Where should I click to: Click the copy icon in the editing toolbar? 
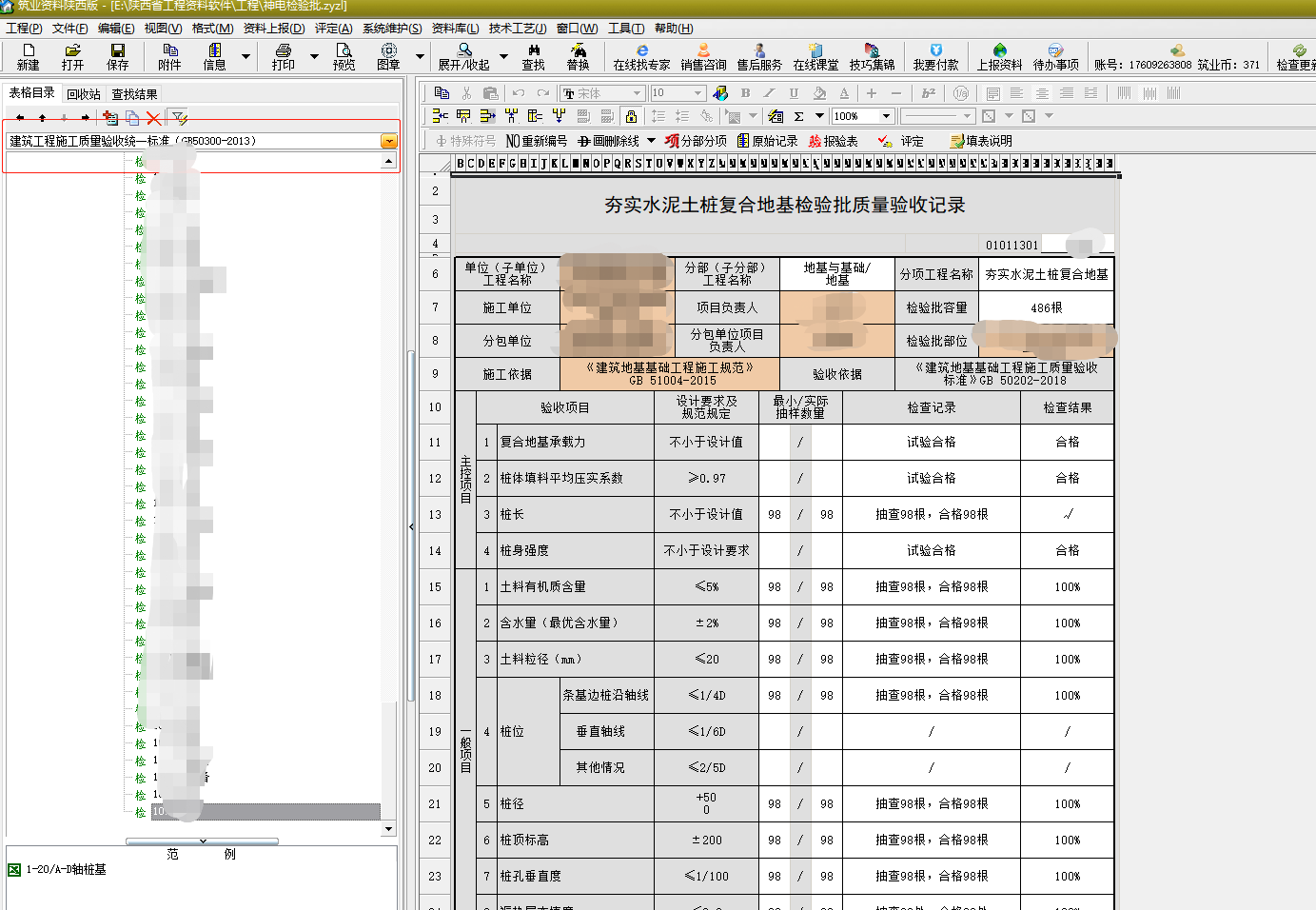[442, 92]
